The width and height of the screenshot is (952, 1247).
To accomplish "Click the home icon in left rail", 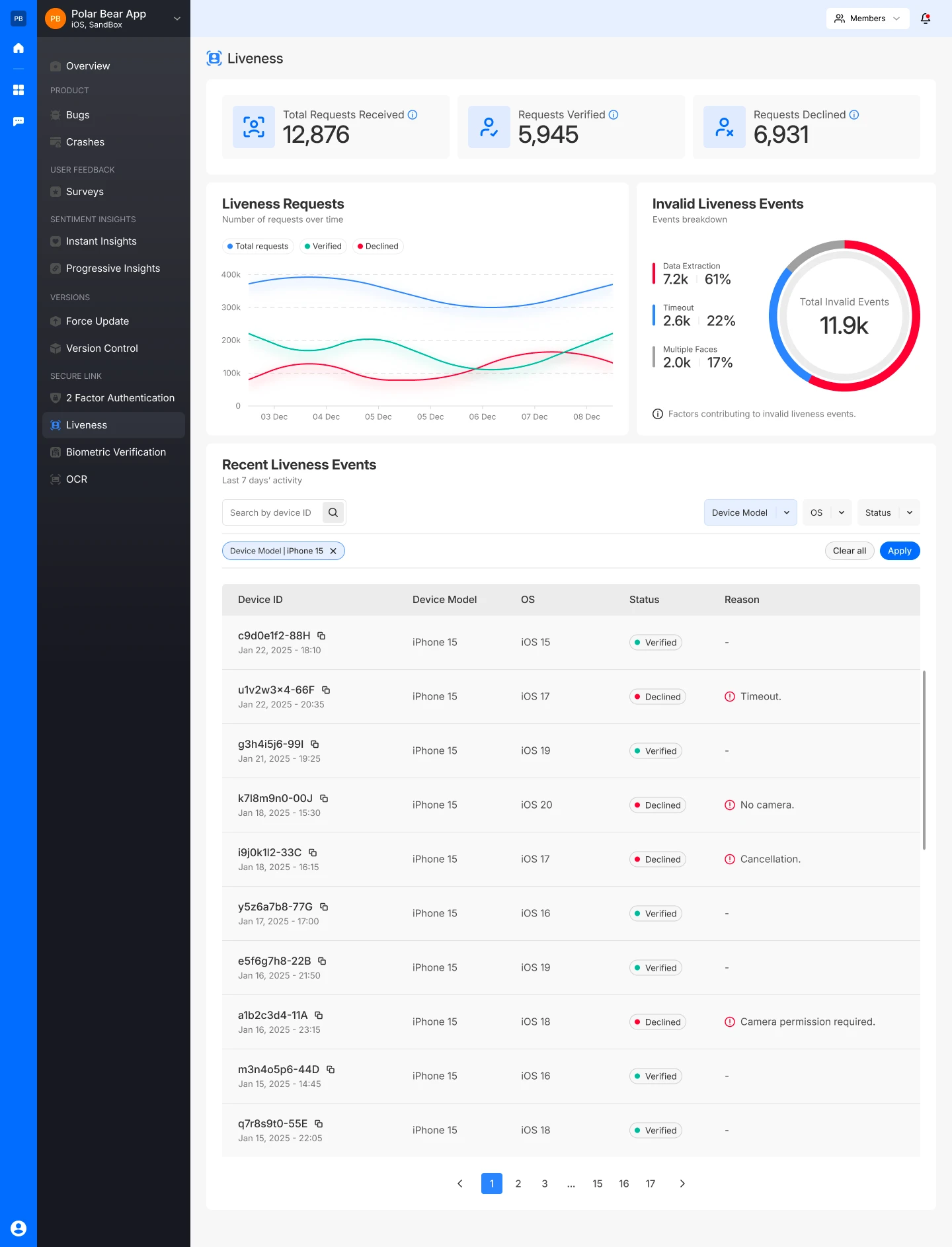I will tap(19, 48).
